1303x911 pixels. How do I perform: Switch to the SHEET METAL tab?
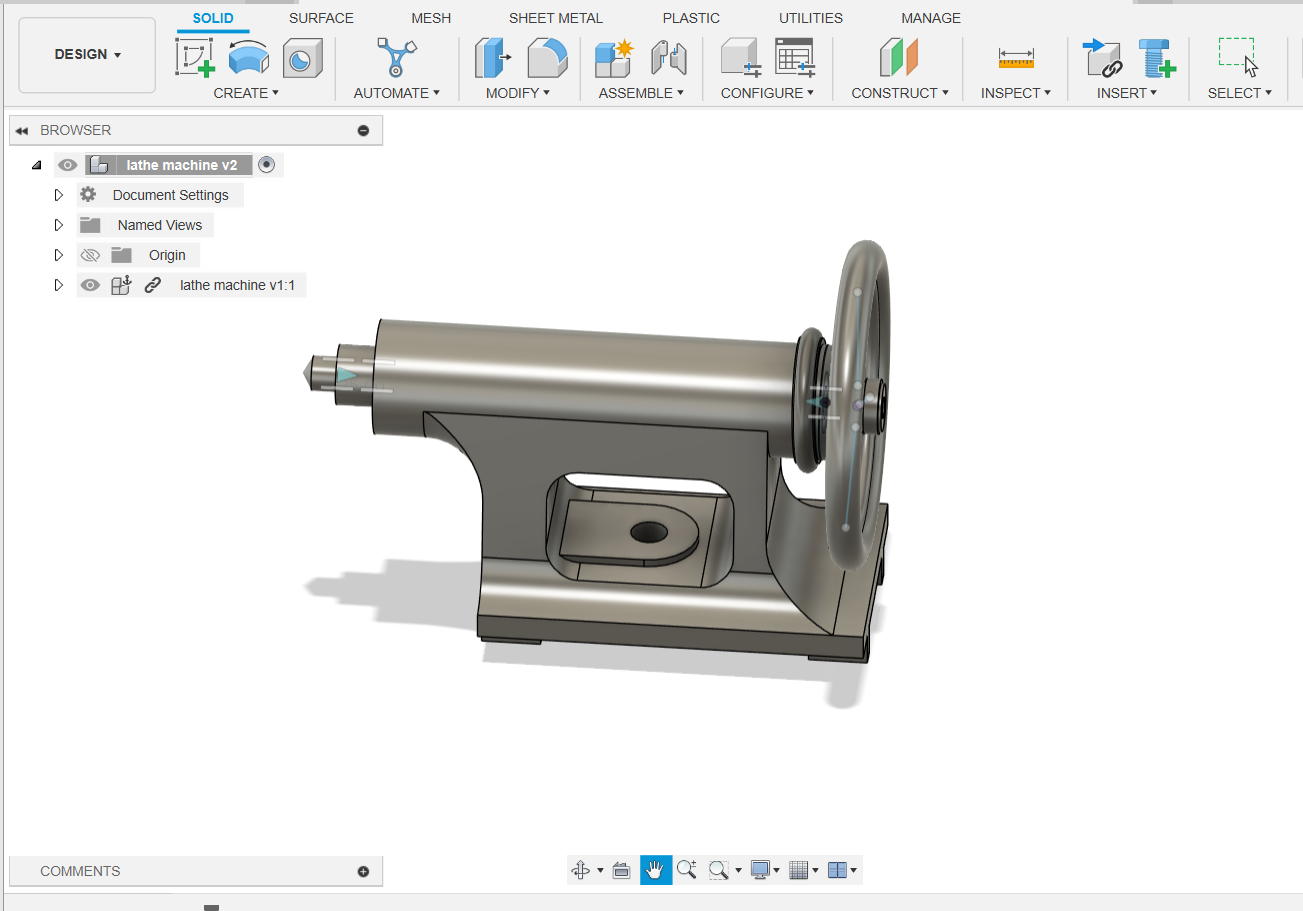(555, 18)
